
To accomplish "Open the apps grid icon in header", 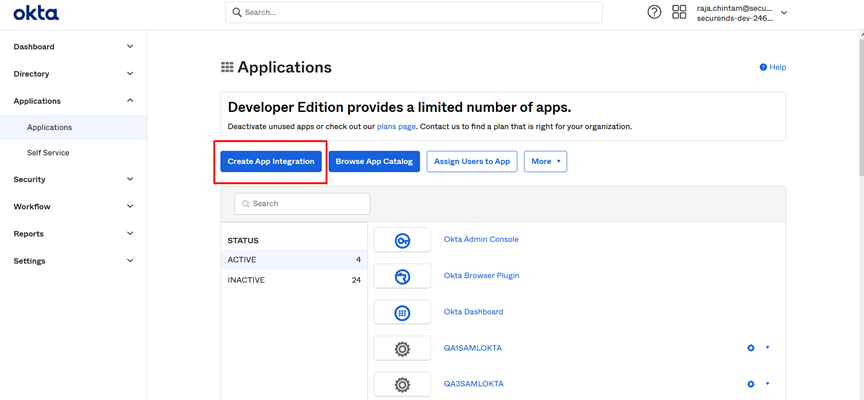I will click(x=679, y=12).
